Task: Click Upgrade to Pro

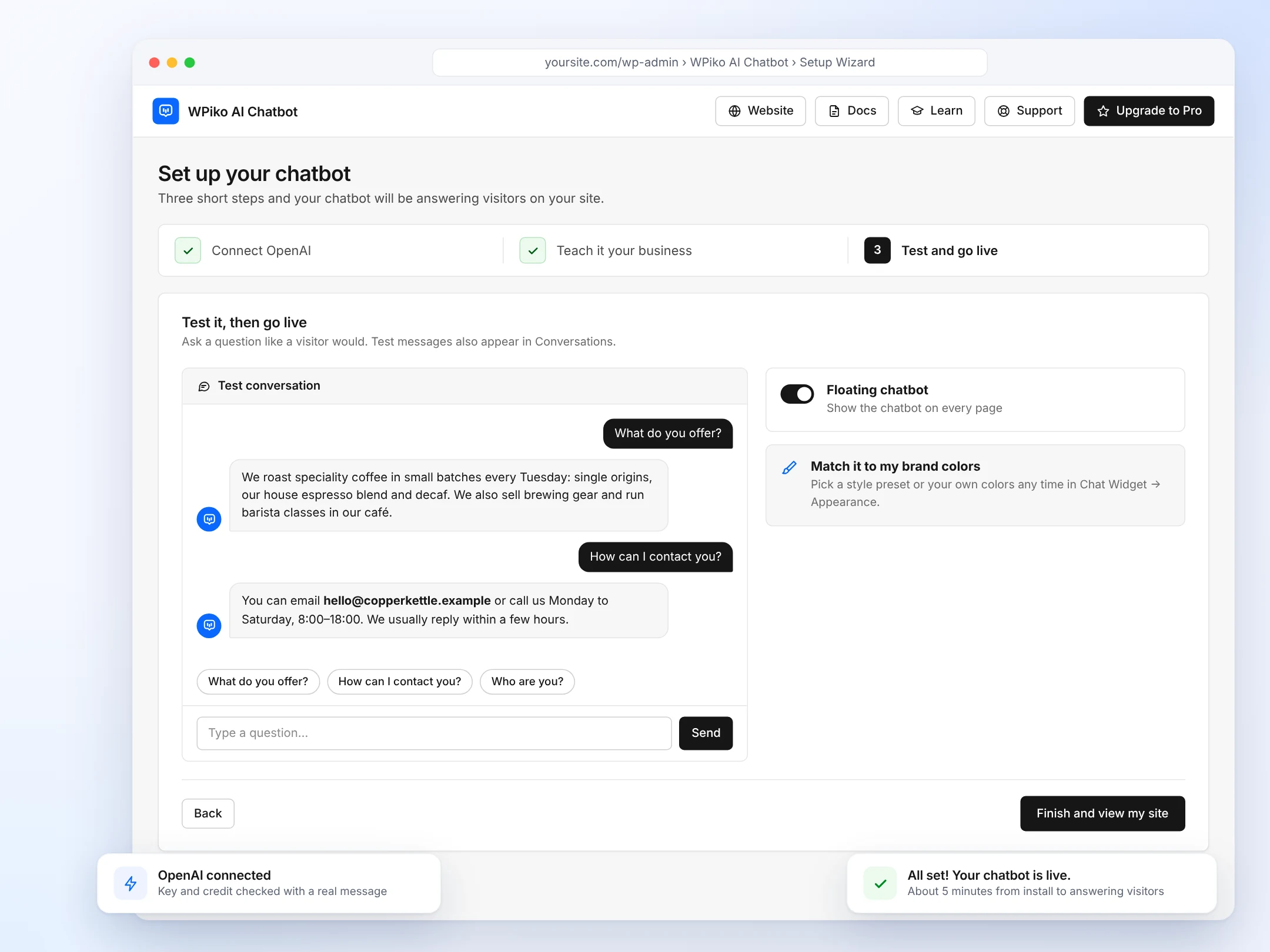Action: (x=1149, y=111)
